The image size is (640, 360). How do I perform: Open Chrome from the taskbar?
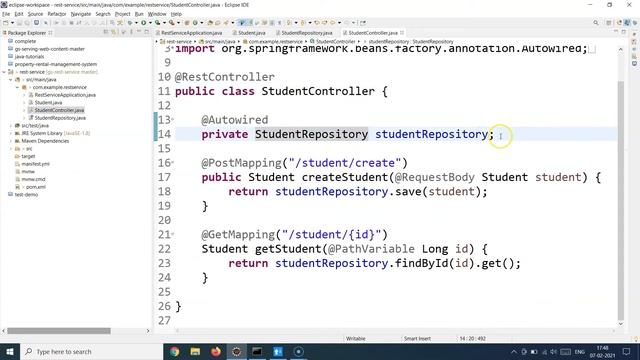click(x=175, y=351)
